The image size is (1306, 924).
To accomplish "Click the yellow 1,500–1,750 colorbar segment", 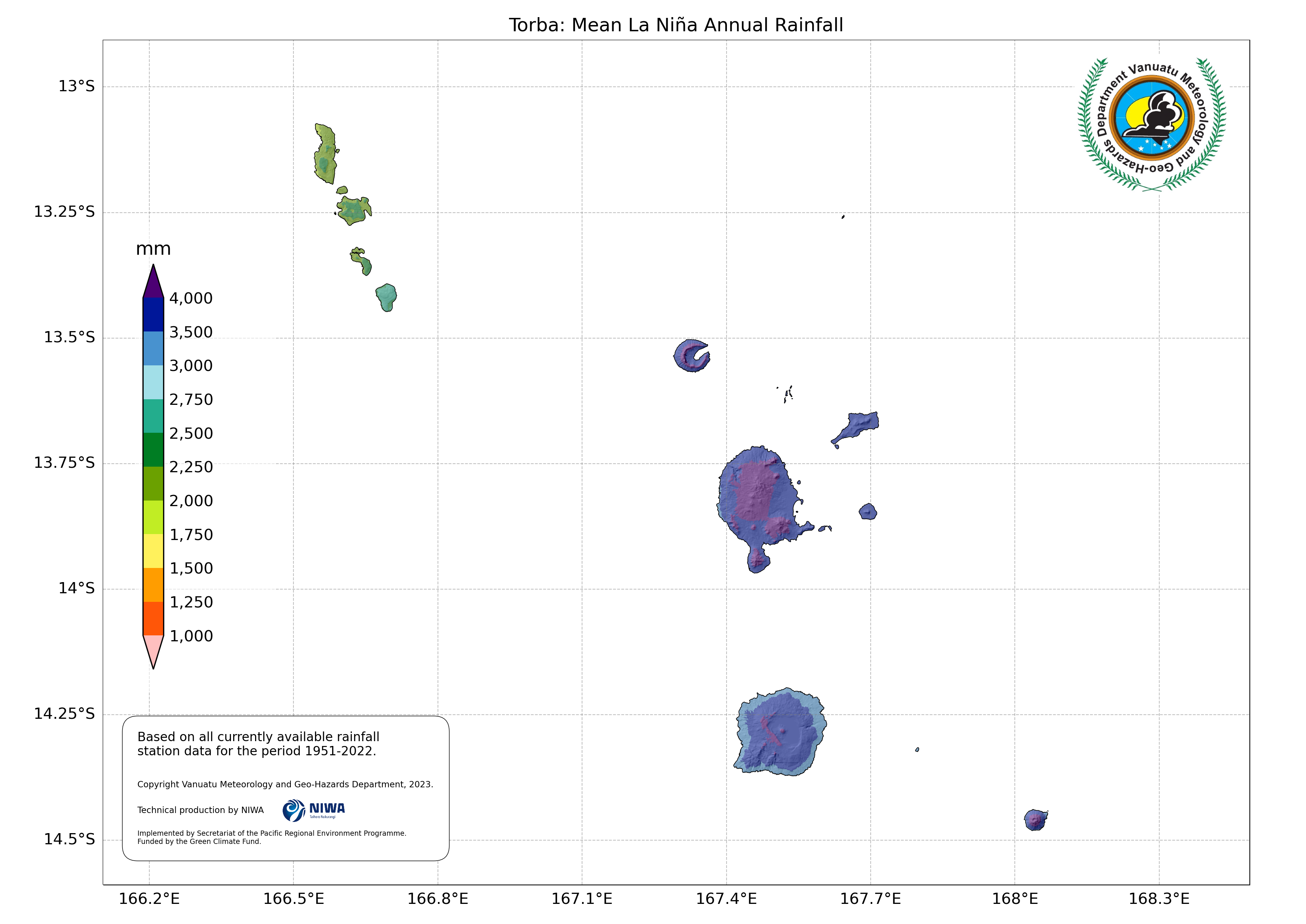I will click(x=153, y=551).
